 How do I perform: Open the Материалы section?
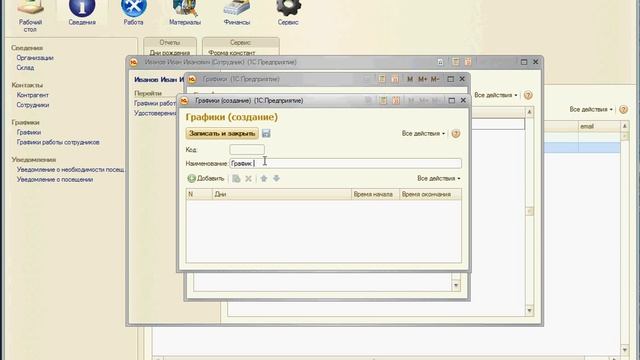[185, 13]
